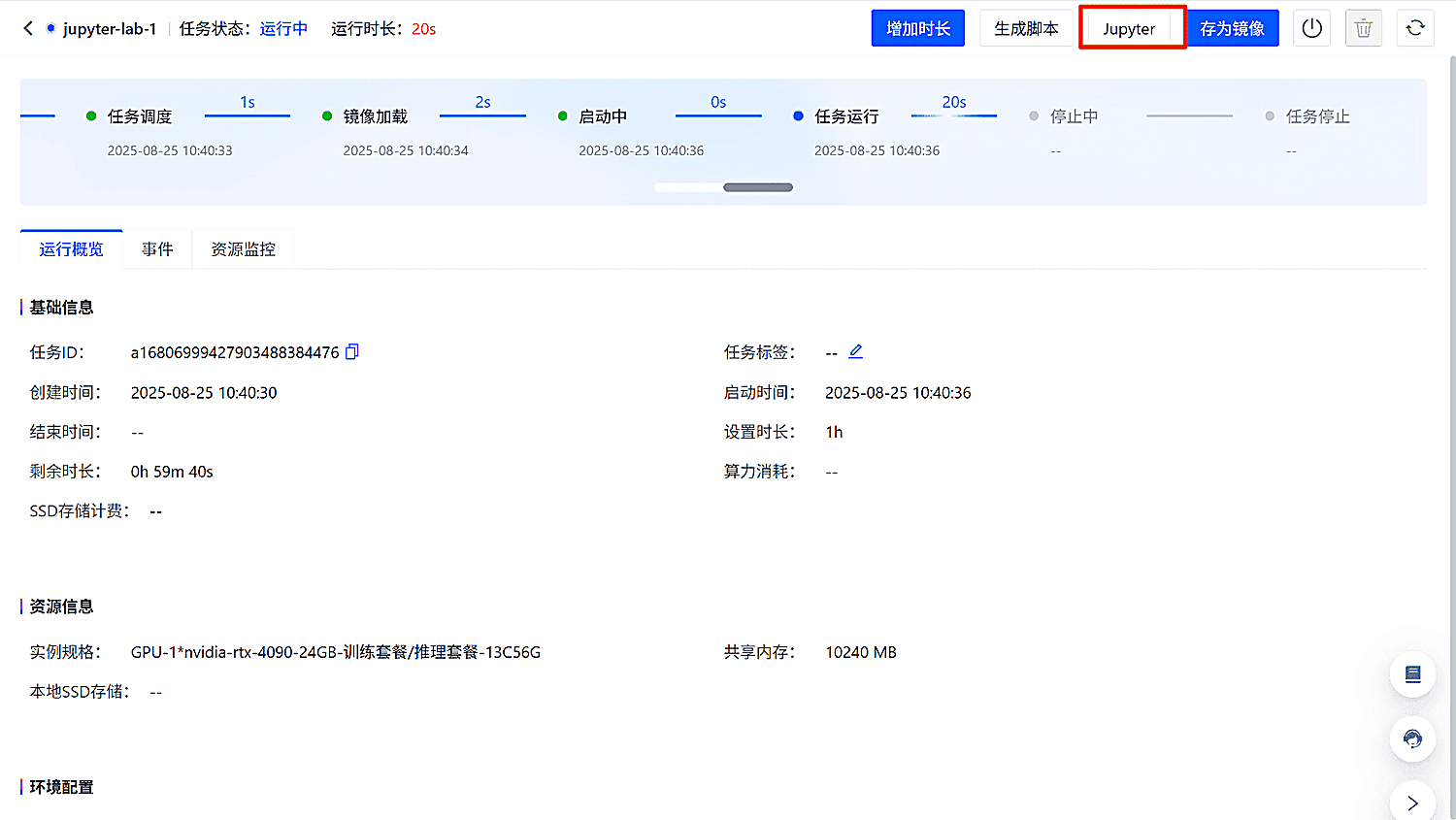Viewport: 1456px width, 820px height.
Task: Copy the task ID with copy icon
Action: 352,351
